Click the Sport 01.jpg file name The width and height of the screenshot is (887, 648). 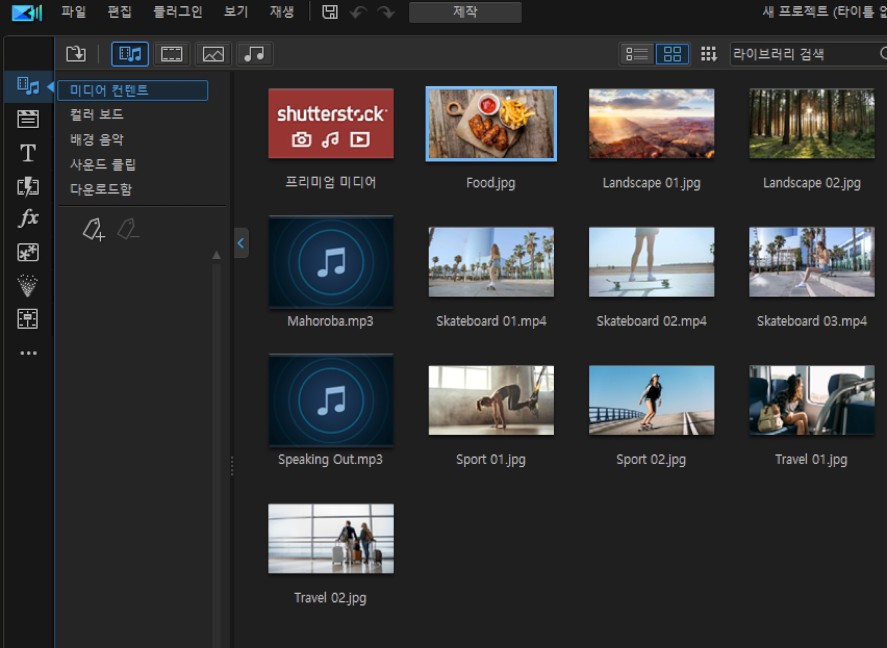[x=491, y=460]
